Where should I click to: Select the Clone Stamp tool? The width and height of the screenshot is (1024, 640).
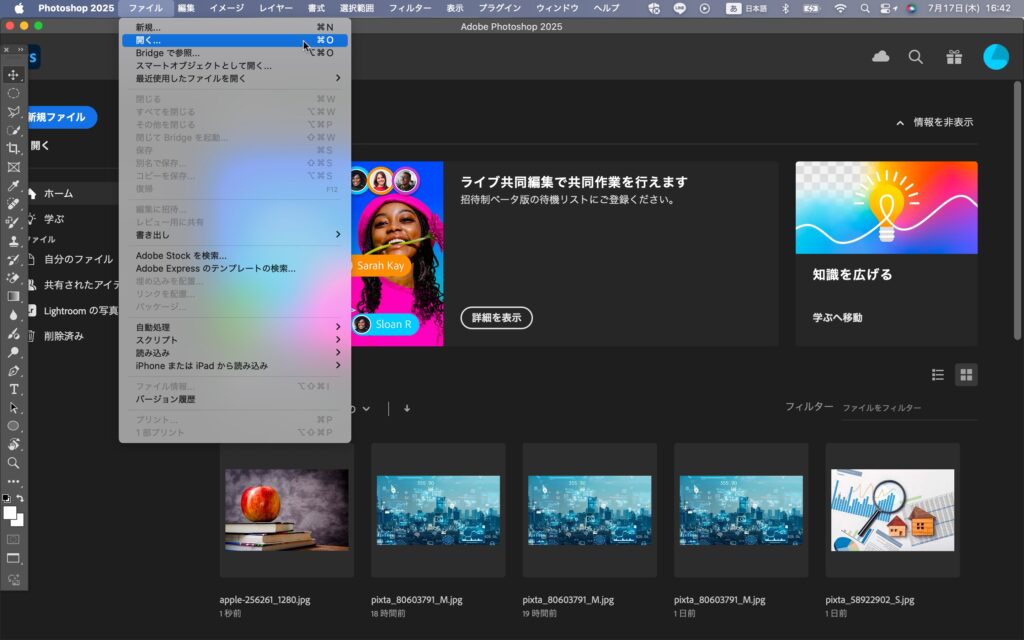point(13,241)
